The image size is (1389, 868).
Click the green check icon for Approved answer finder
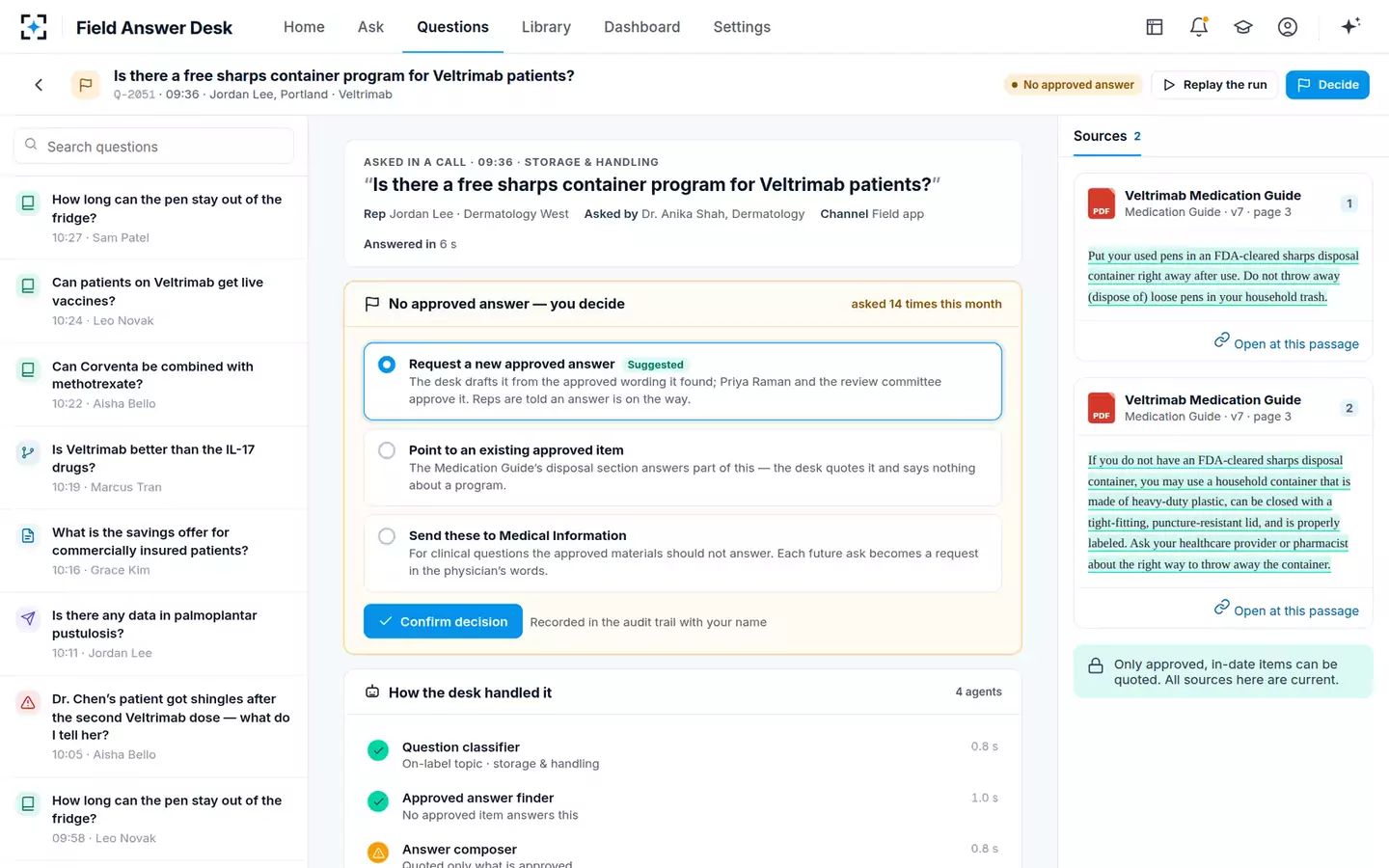pyautogui.click(x=378, y=801)
